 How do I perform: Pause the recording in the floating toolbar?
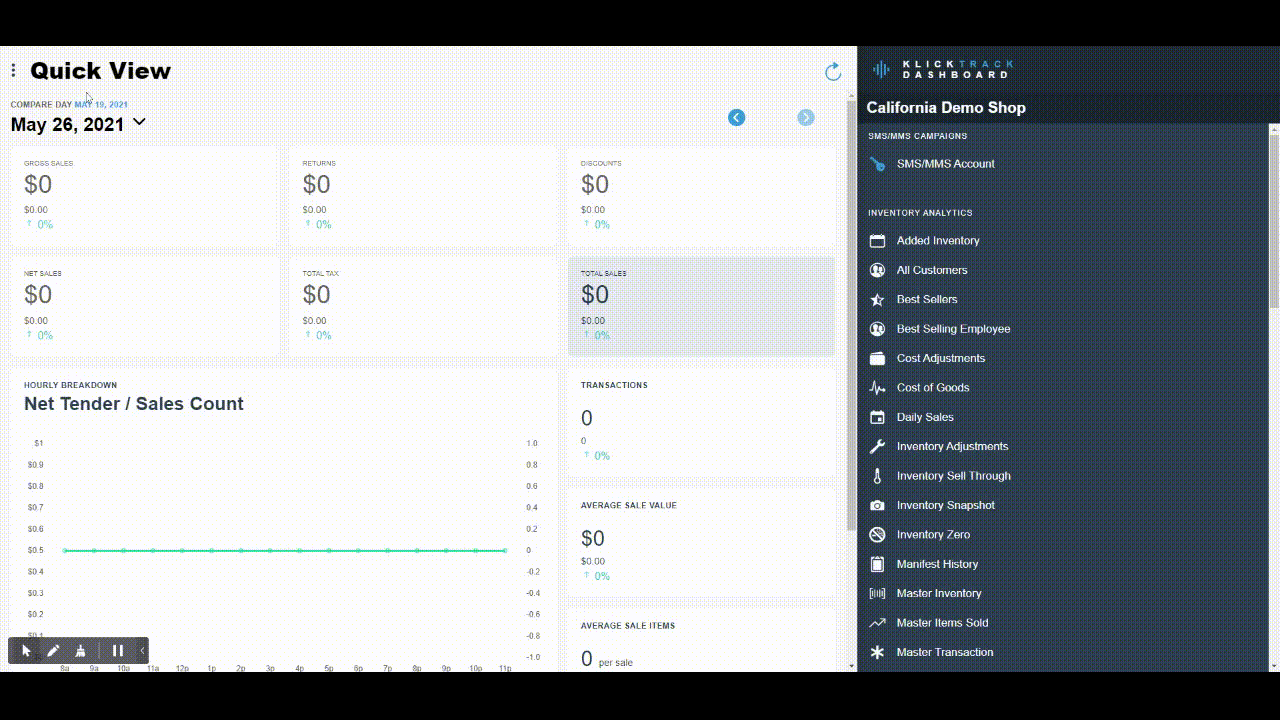click(x=118, y=651)
